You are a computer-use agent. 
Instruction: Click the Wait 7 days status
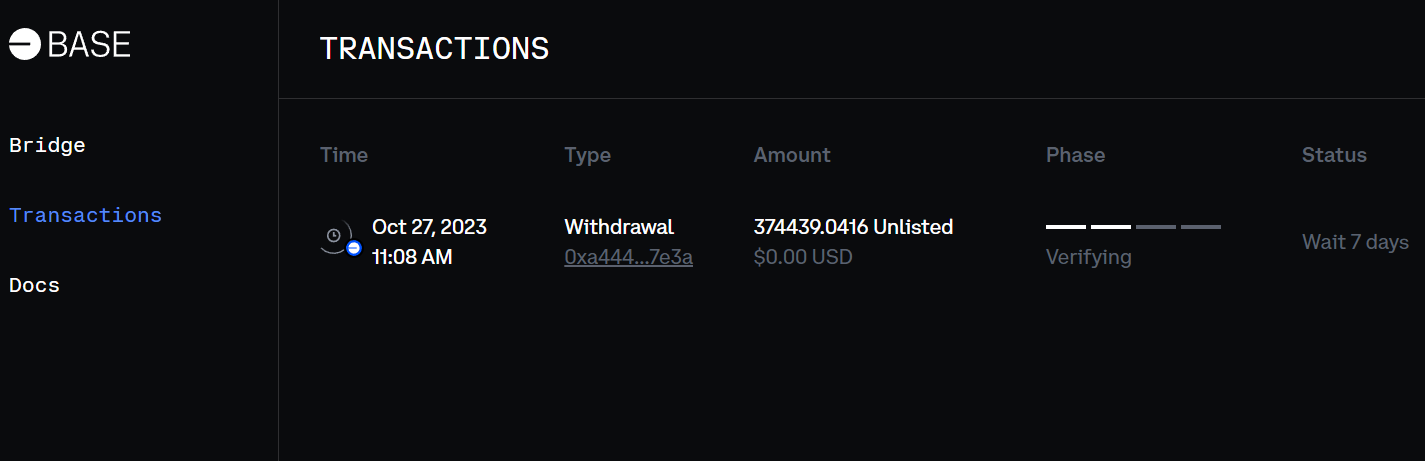(x=1355, y=242)
